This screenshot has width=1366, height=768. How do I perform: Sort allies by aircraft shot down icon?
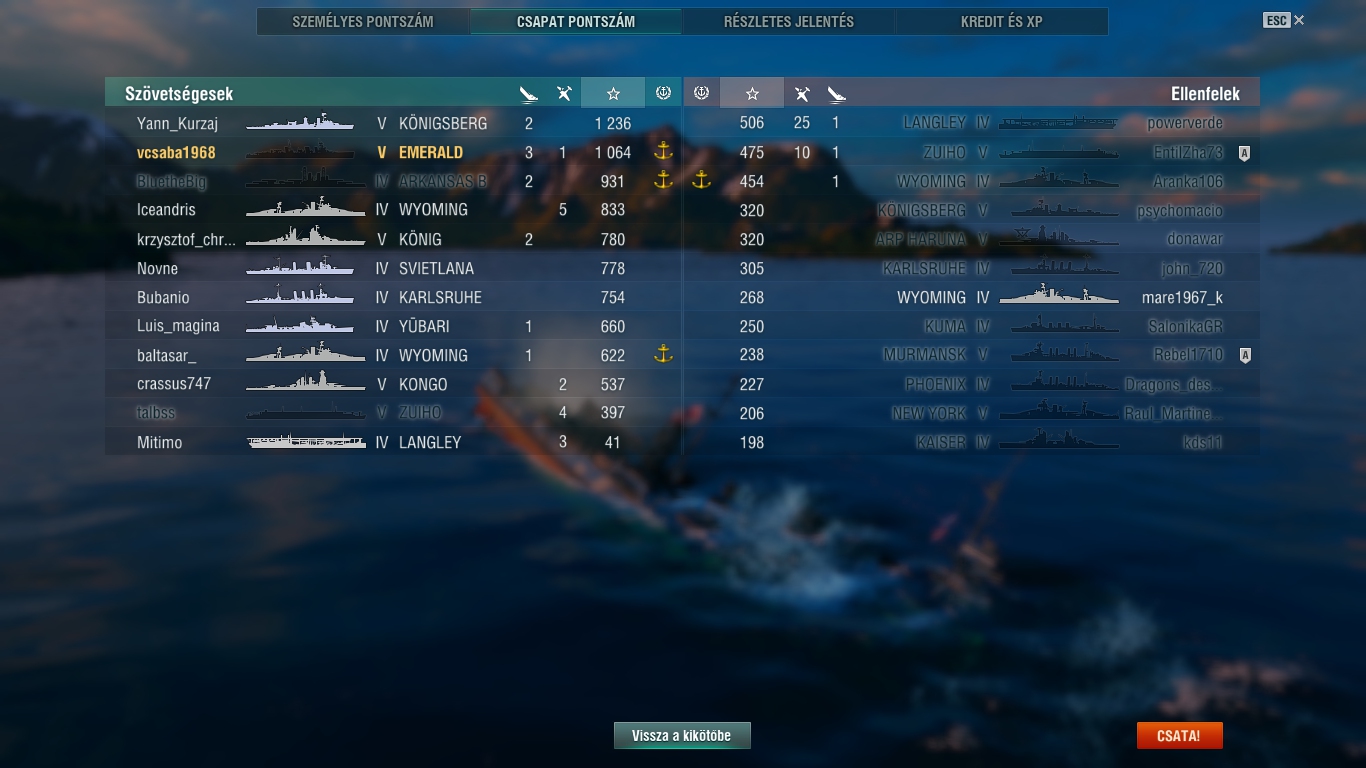564,93
